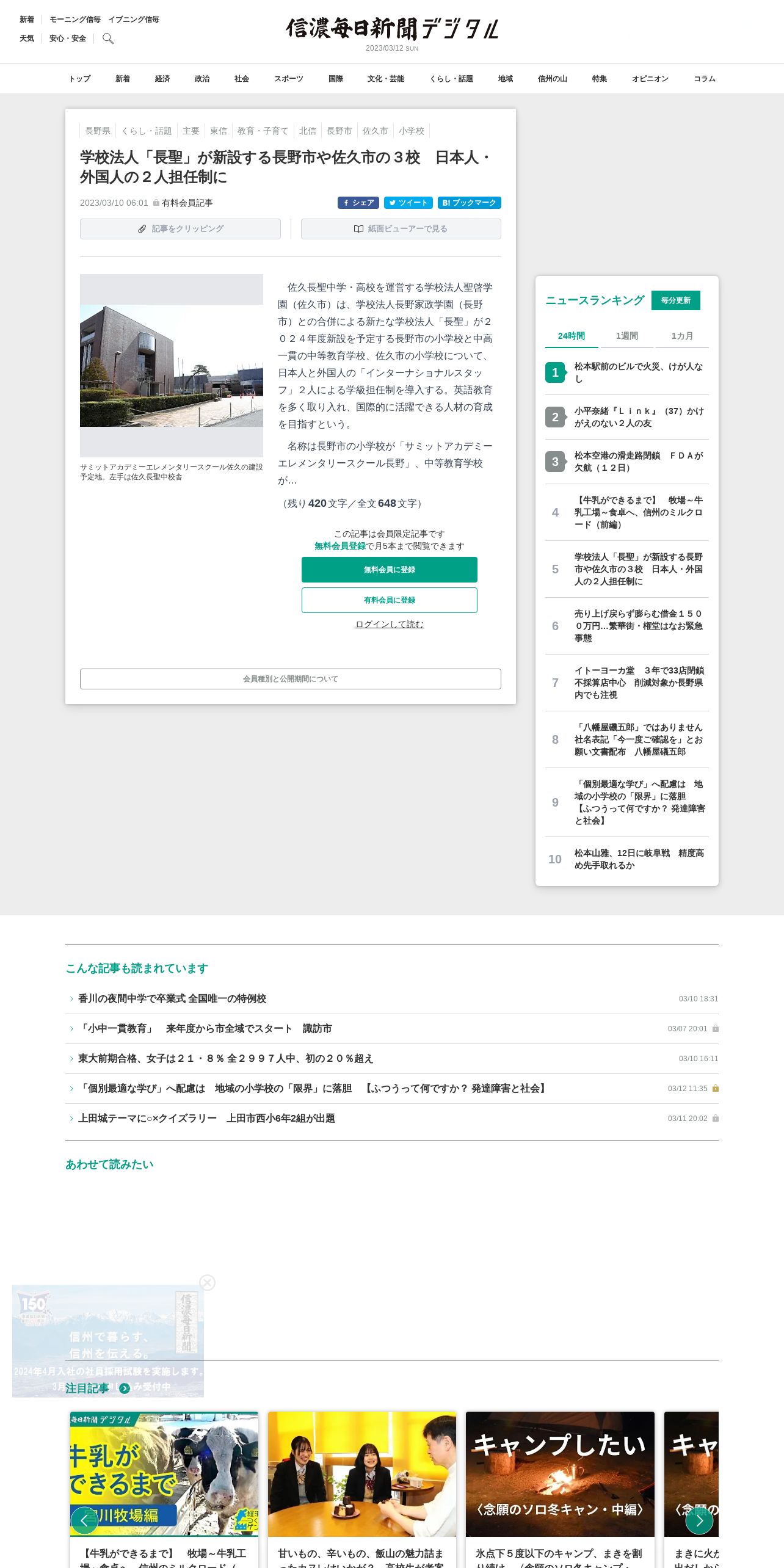Image resolution: width=784 pixels, height=1568 pixels.
Task: Open 天気 header link
Action: 27,38
